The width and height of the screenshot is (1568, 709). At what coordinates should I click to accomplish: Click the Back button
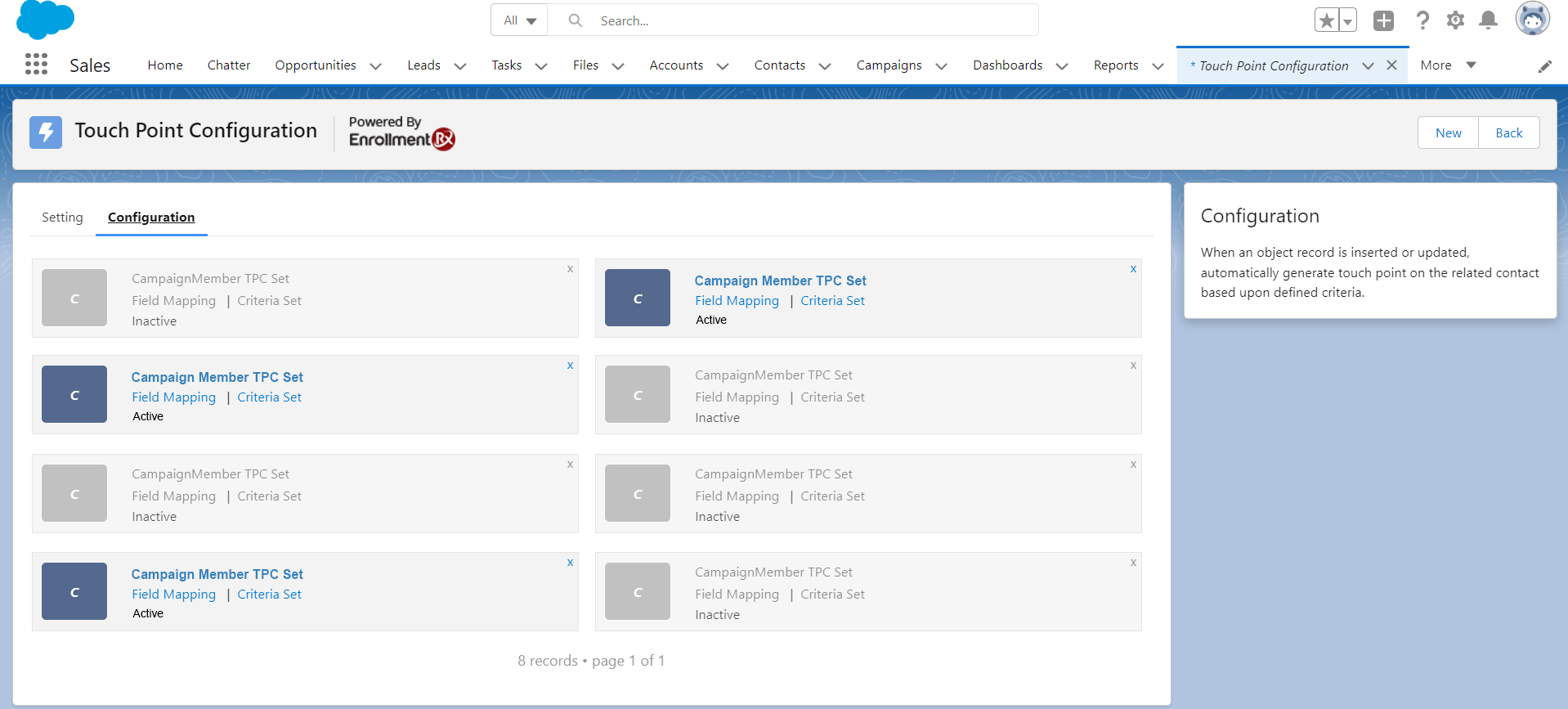[x=1508, y=133]
